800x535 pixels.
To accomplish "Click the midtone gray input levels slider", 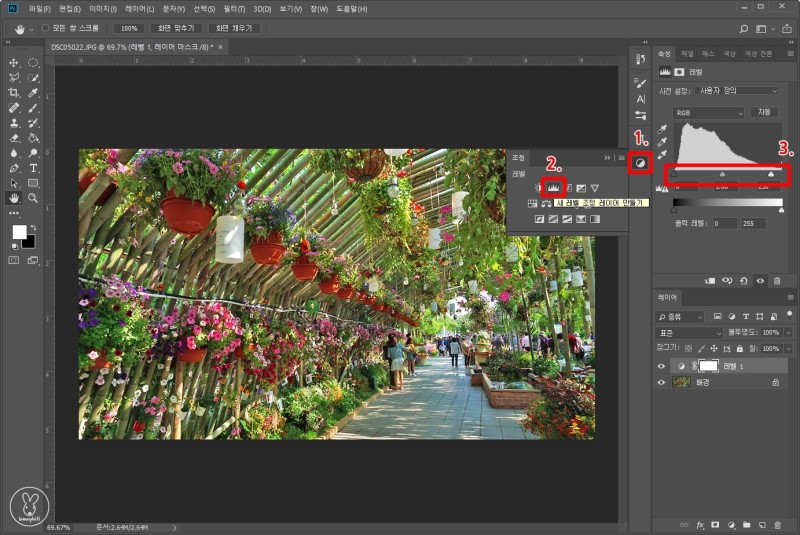I will click(722, 174).
